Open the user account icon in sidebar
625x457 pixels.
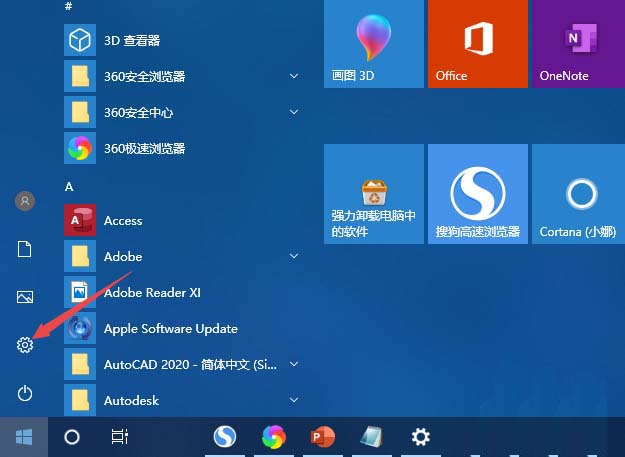(x=25, y=201)
